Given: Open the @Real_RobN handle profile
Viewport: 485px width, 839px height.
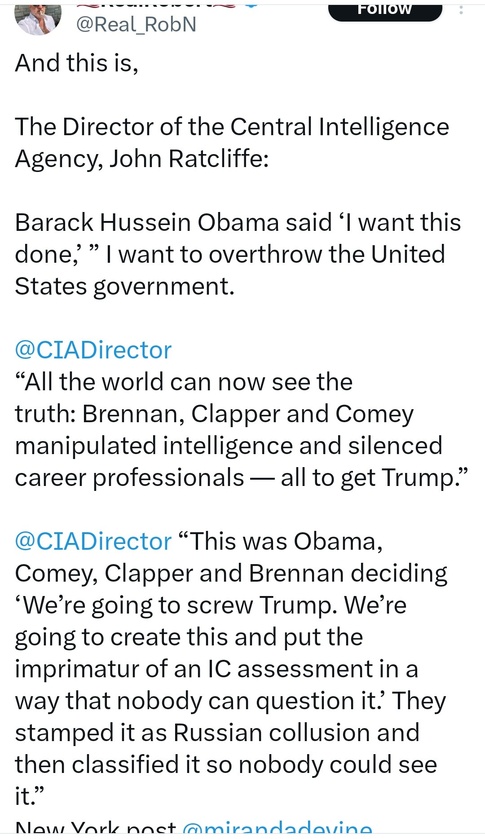Looking at the screenshot, I should [137, 25].
